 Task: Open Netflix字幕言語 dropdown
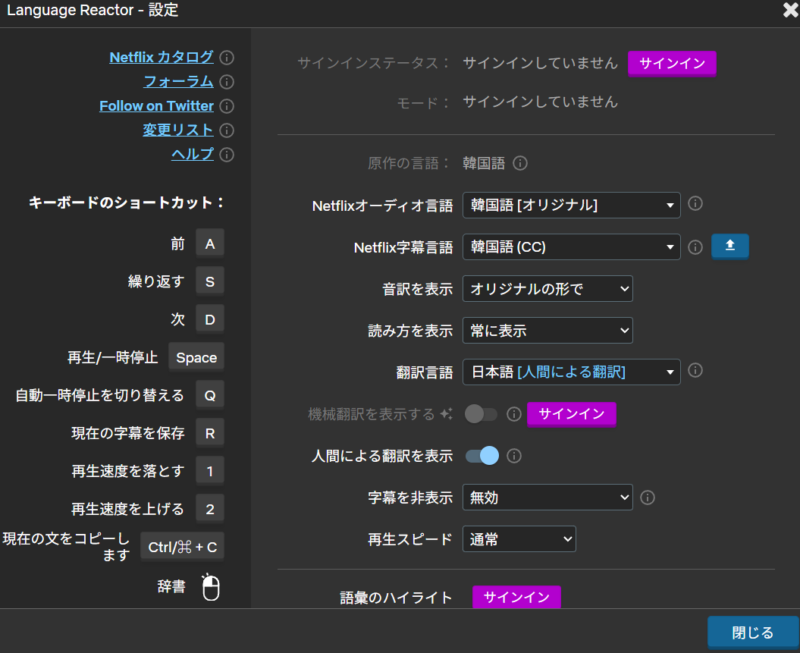[571, 247]
